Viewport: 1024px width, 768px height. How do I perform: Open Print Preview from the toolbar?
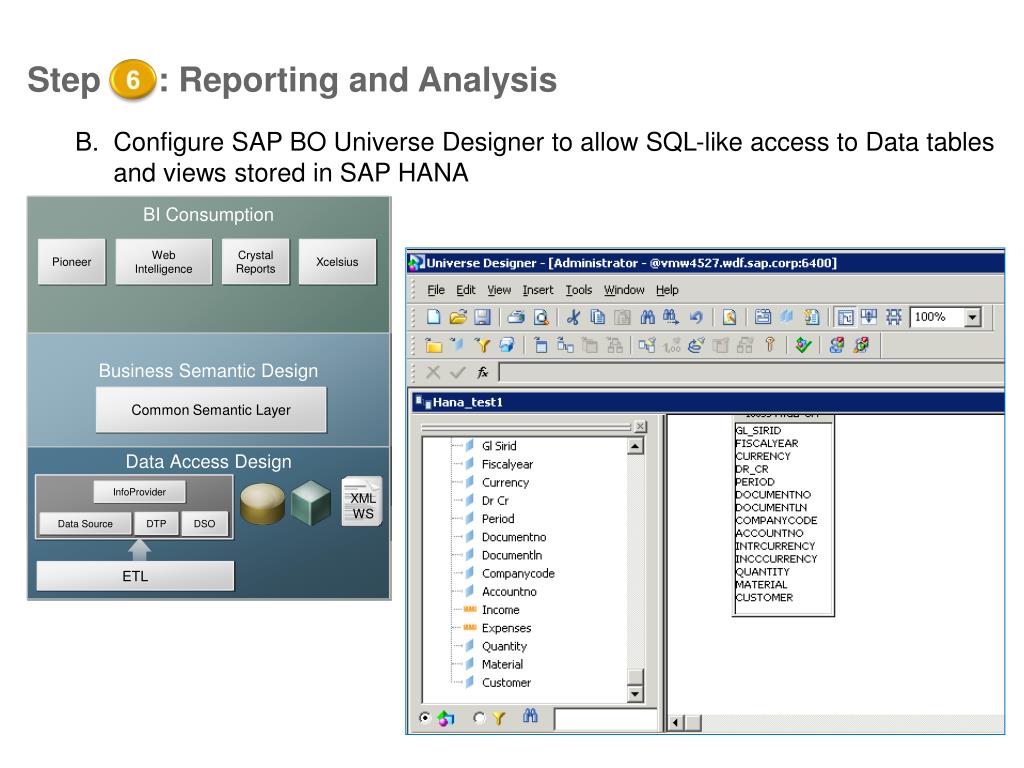541,317
